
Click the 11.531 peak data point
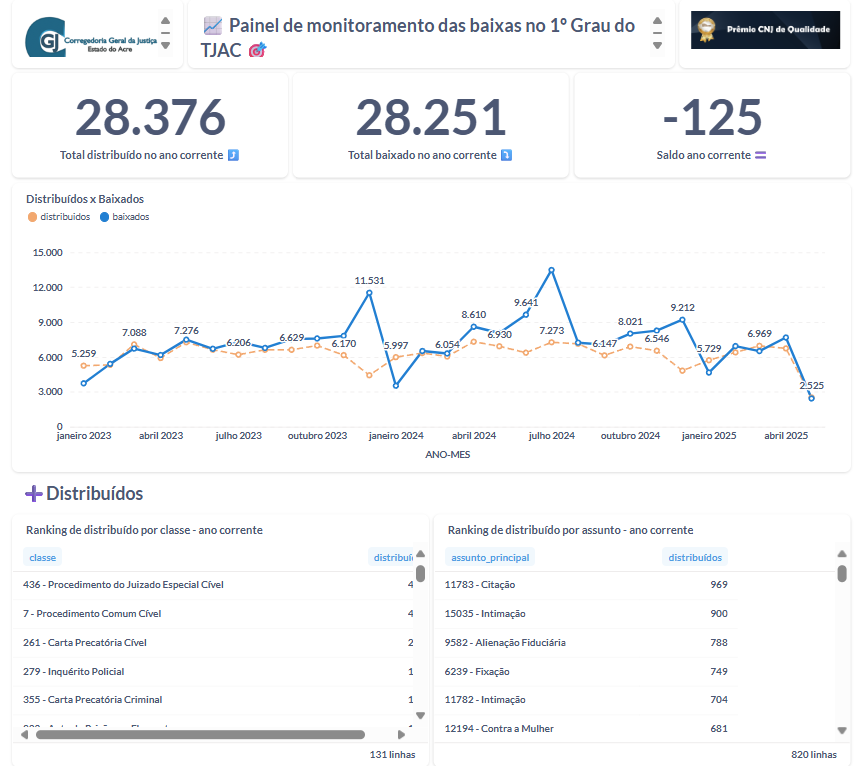point(369,293)
